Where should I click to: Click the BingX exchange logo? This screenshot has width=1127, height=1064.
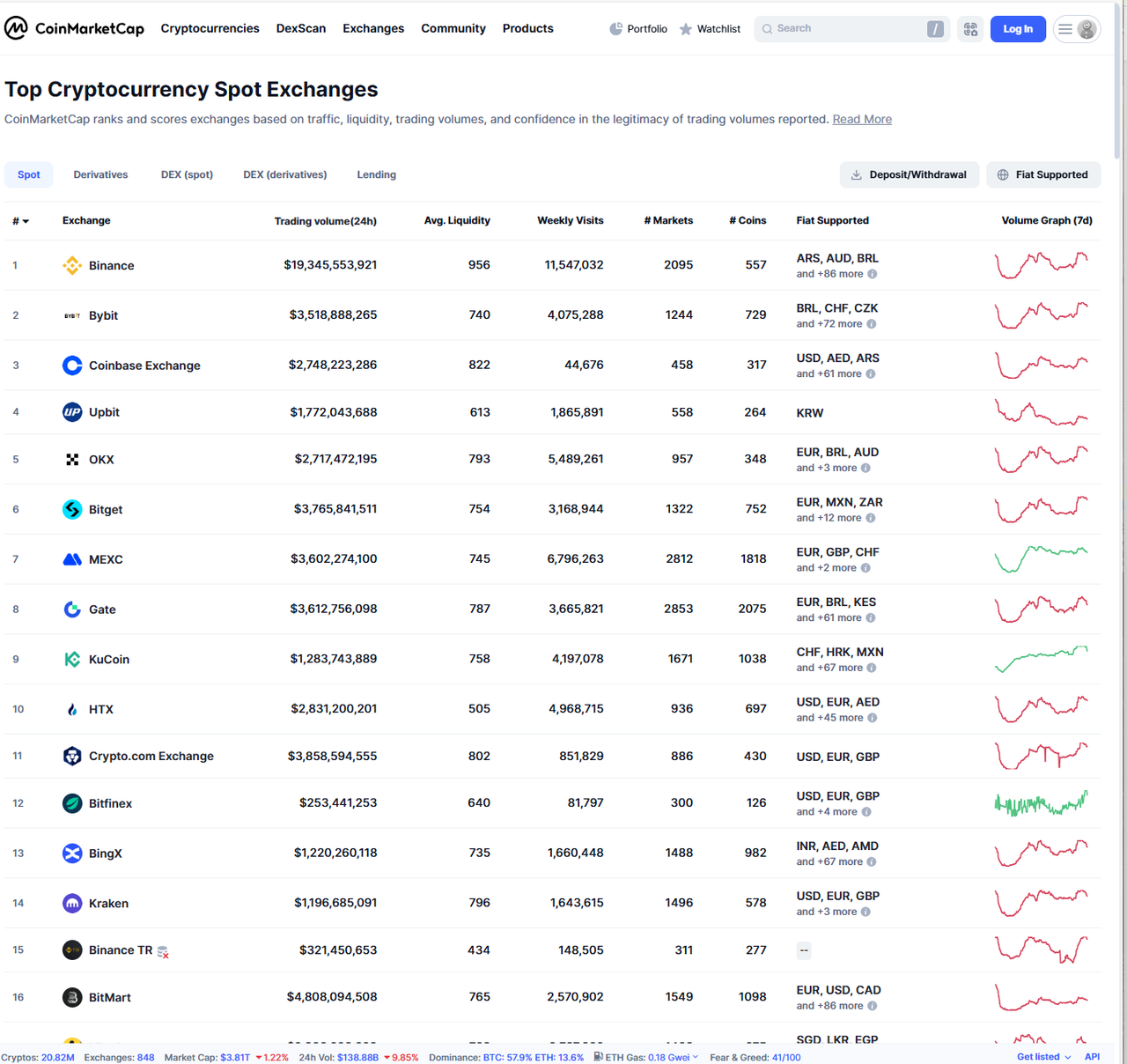pyautogui.click(x=72, y=853)
